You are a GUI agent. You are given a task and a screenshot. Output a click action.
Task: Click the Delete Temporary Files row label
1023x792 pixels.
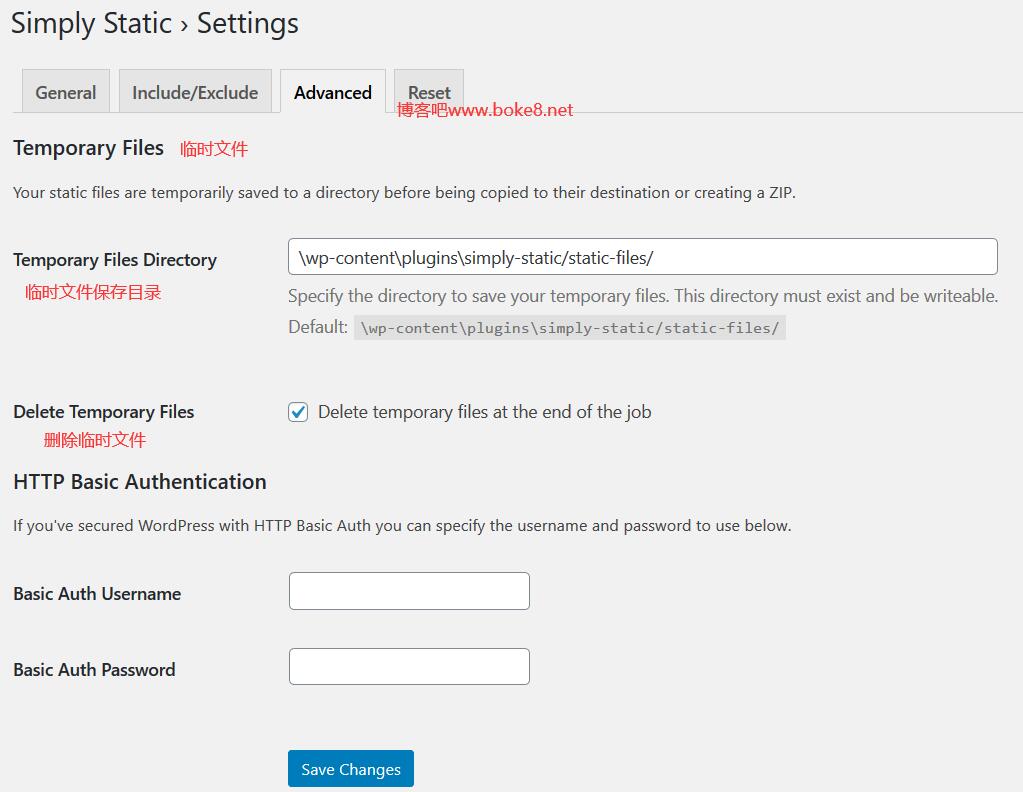click(x=104, y=412)
